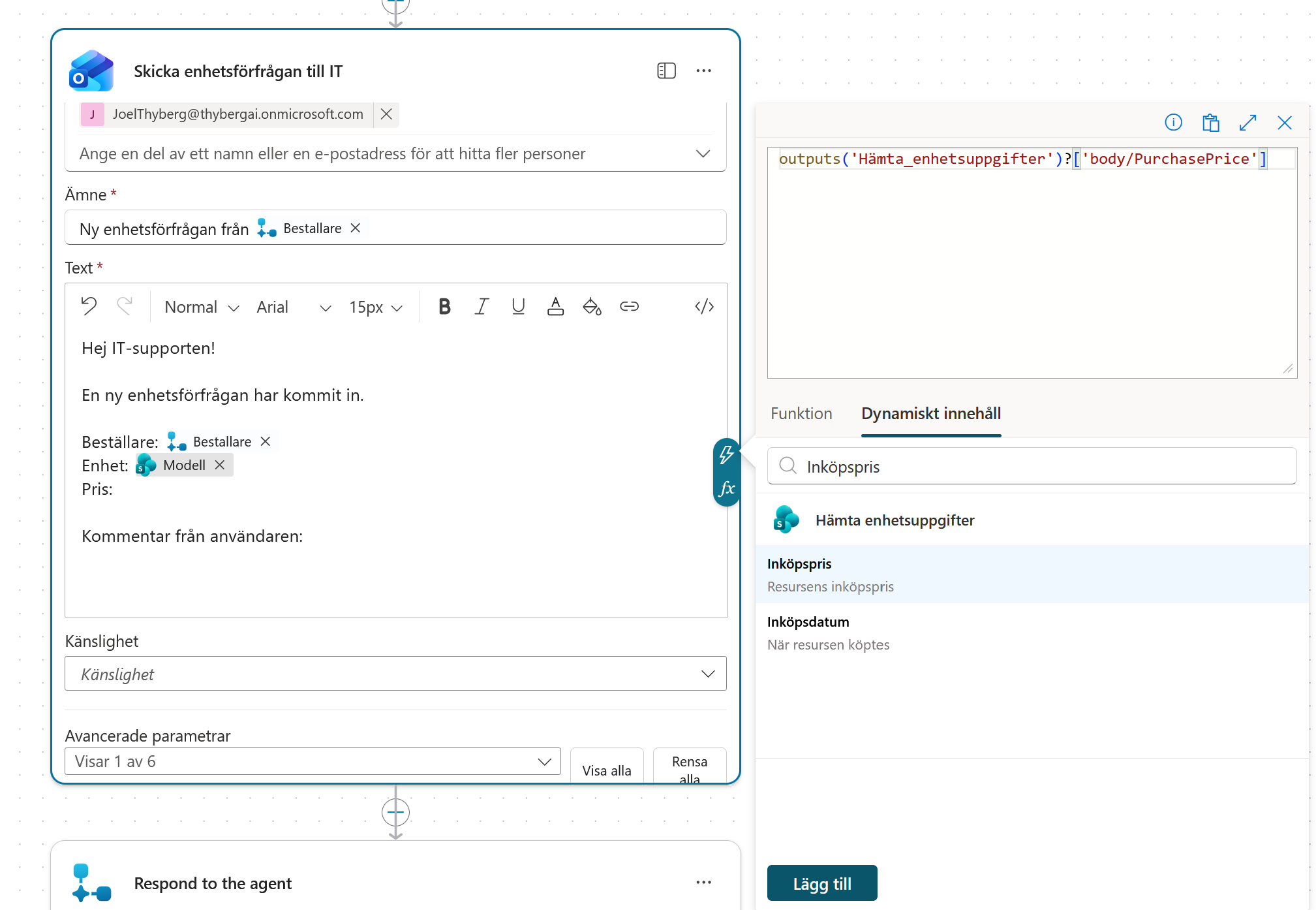Open the font color picker
This screenshot has height=910, width=1316.
[555, 306]
